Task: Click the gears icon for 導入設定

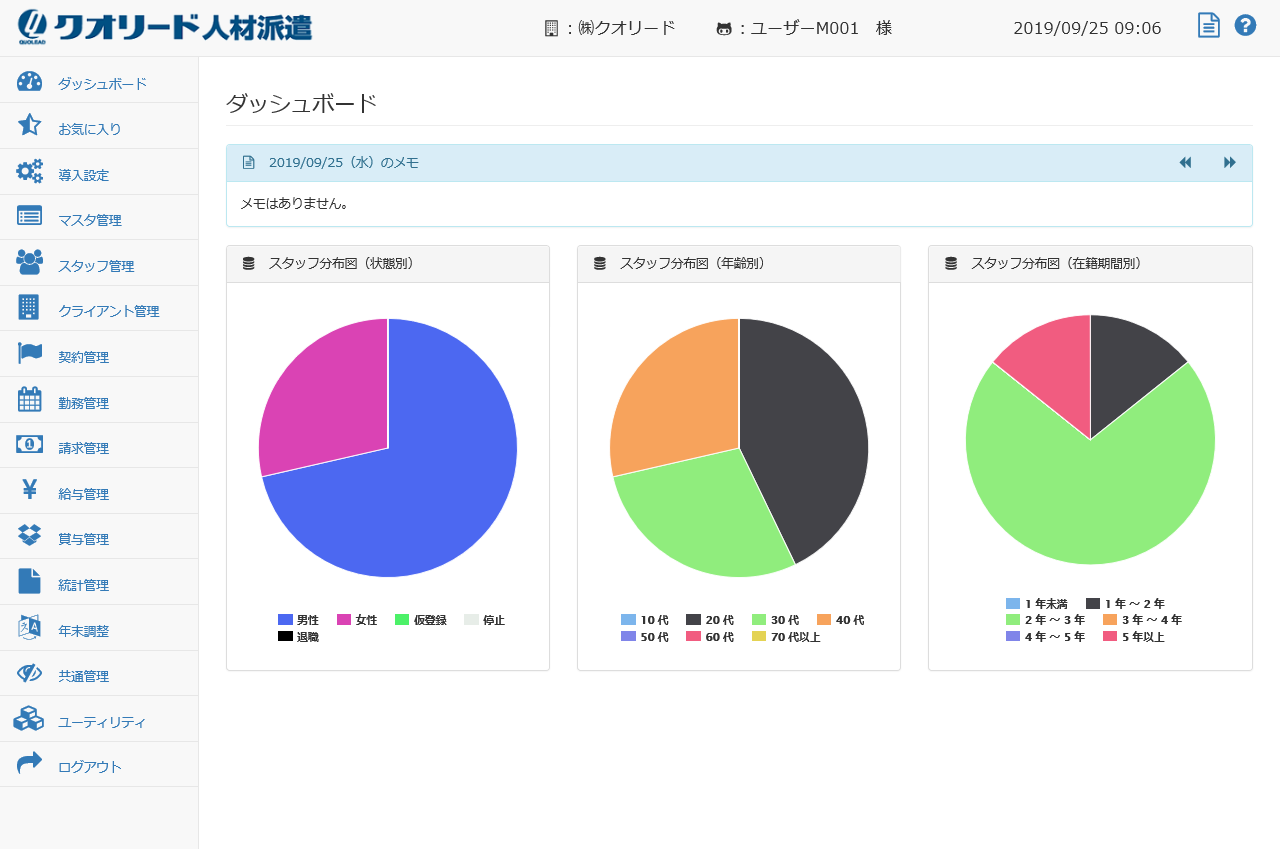Action: click(x=29, y=171)
